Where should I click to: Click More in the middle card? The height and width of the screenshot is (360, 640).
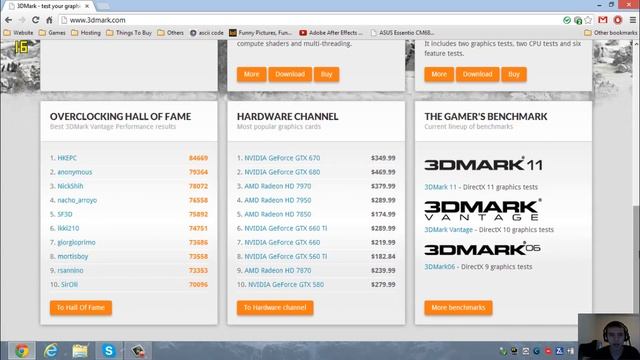(x=251, y=74)
